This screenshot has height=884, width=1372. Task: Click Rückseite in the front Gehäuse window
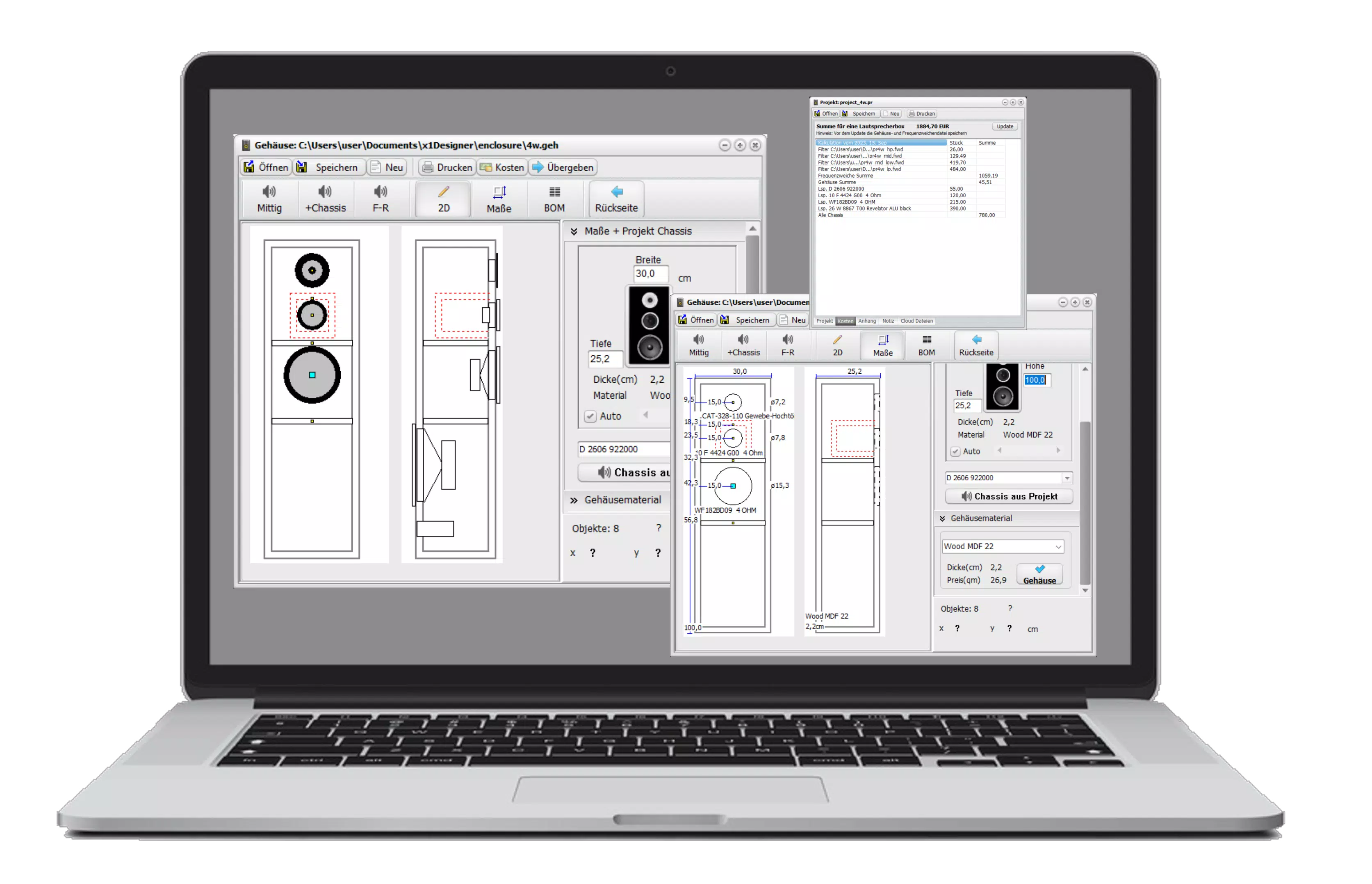click(x=975, y=345)
